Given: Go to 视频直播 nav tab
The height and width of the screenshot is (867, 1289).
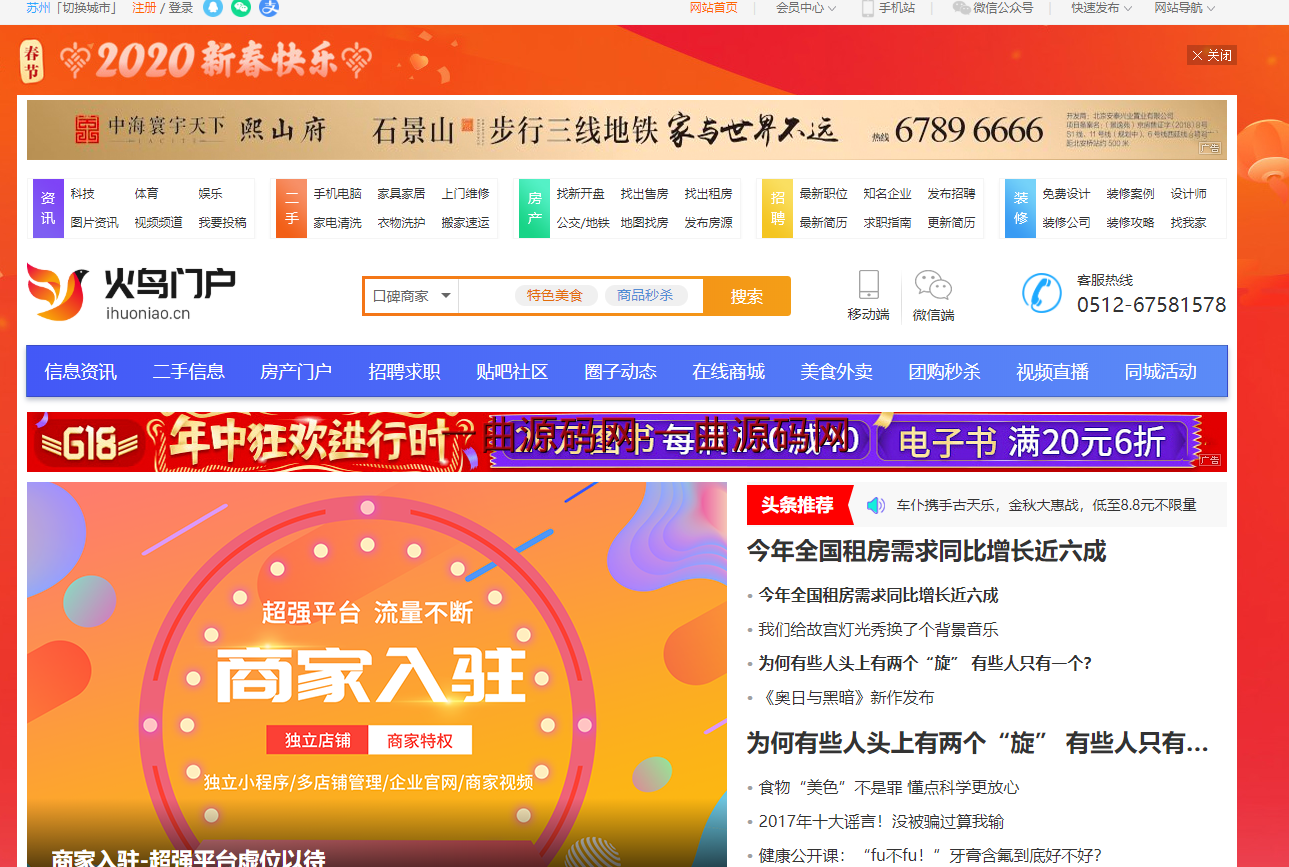Looking at the screenshot, I should point(1052,372).
